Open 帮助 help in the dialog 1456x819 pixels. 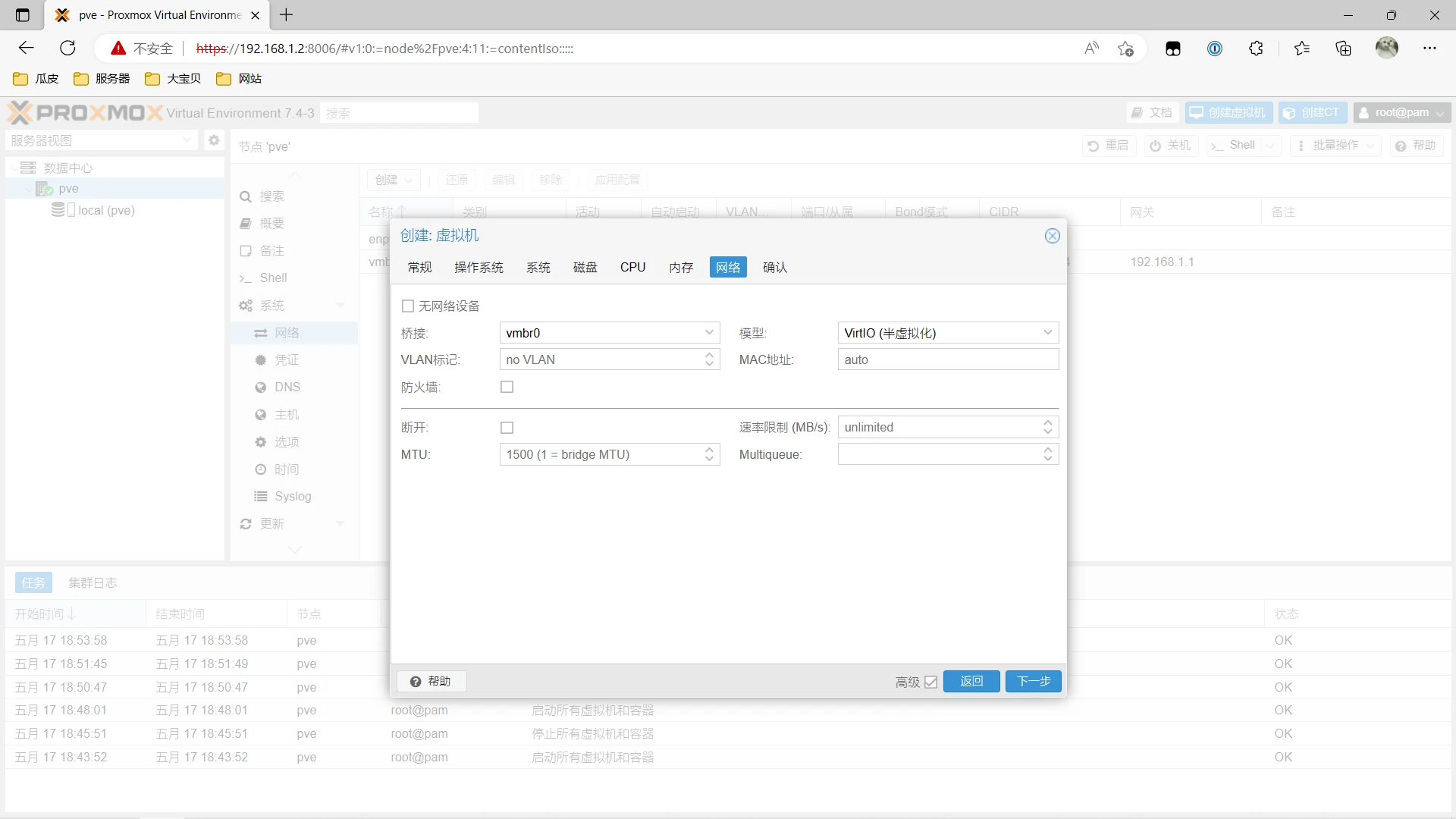coord(431,682)
